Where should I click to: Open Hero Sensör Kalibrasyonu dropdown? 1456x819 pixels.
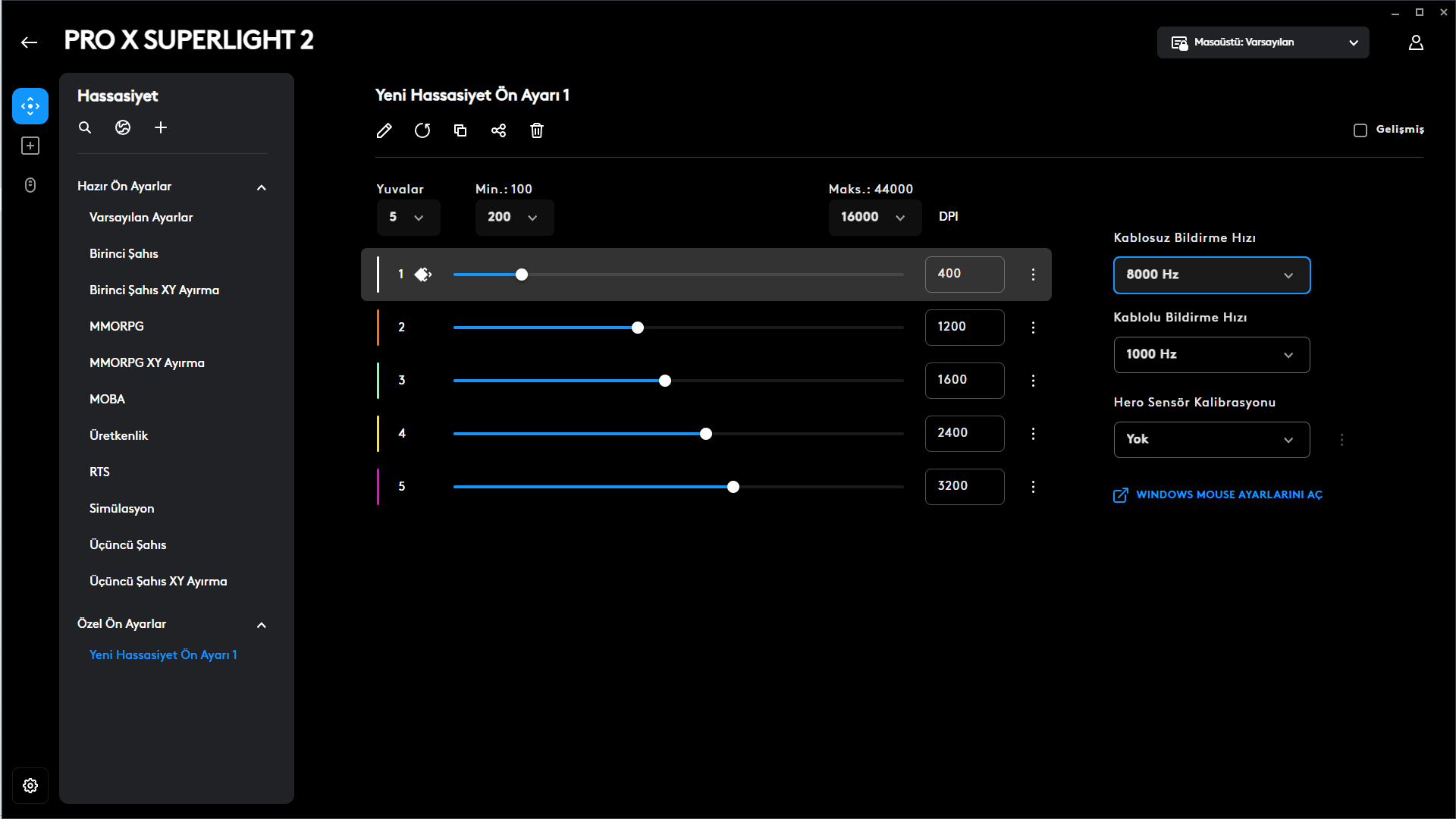1211,440
